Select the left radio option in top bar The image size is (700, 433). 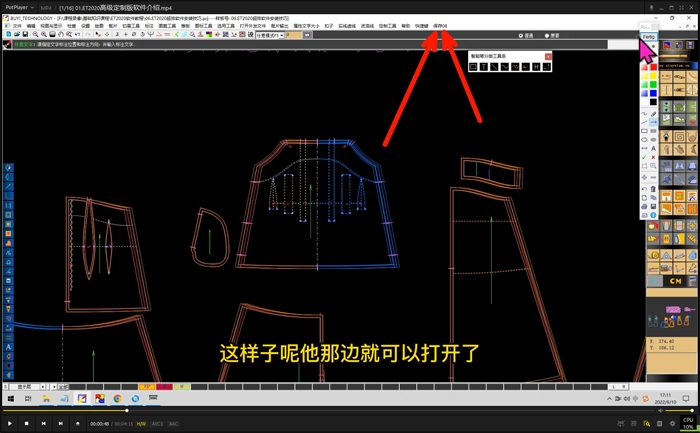click(521, 36)
